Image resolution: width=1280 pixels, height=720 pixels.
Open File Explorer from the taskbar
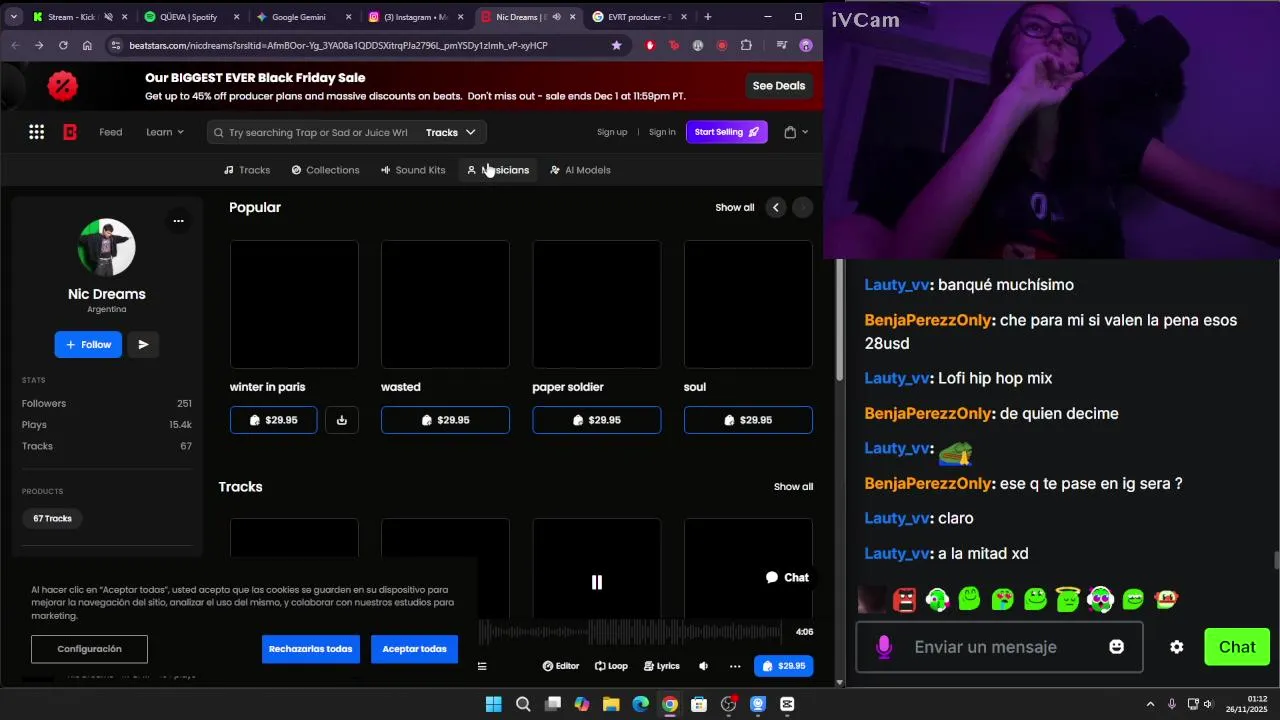click(x=611, y=704)
